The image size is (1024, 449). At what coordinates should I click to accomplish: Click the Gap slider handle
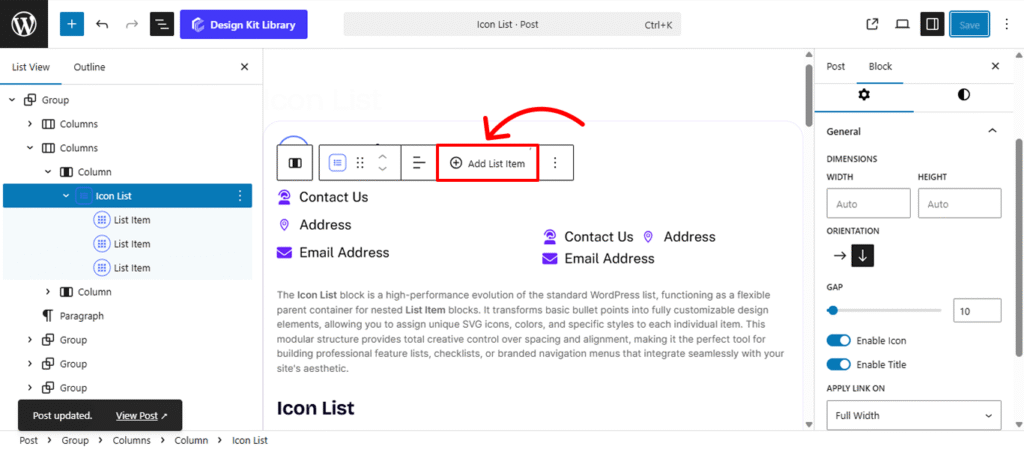pyautogui.click(x=833, y=311)
